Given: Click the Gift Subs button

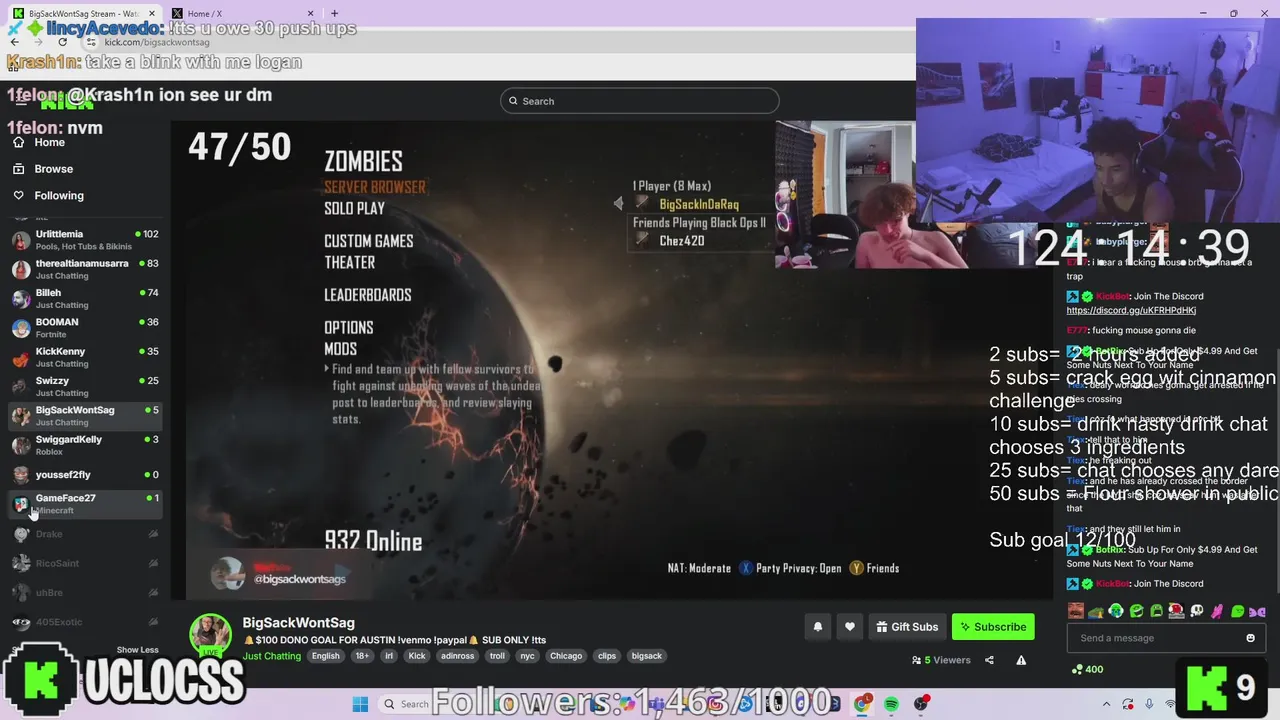Looking at the screenshot, I should (907, 627).
